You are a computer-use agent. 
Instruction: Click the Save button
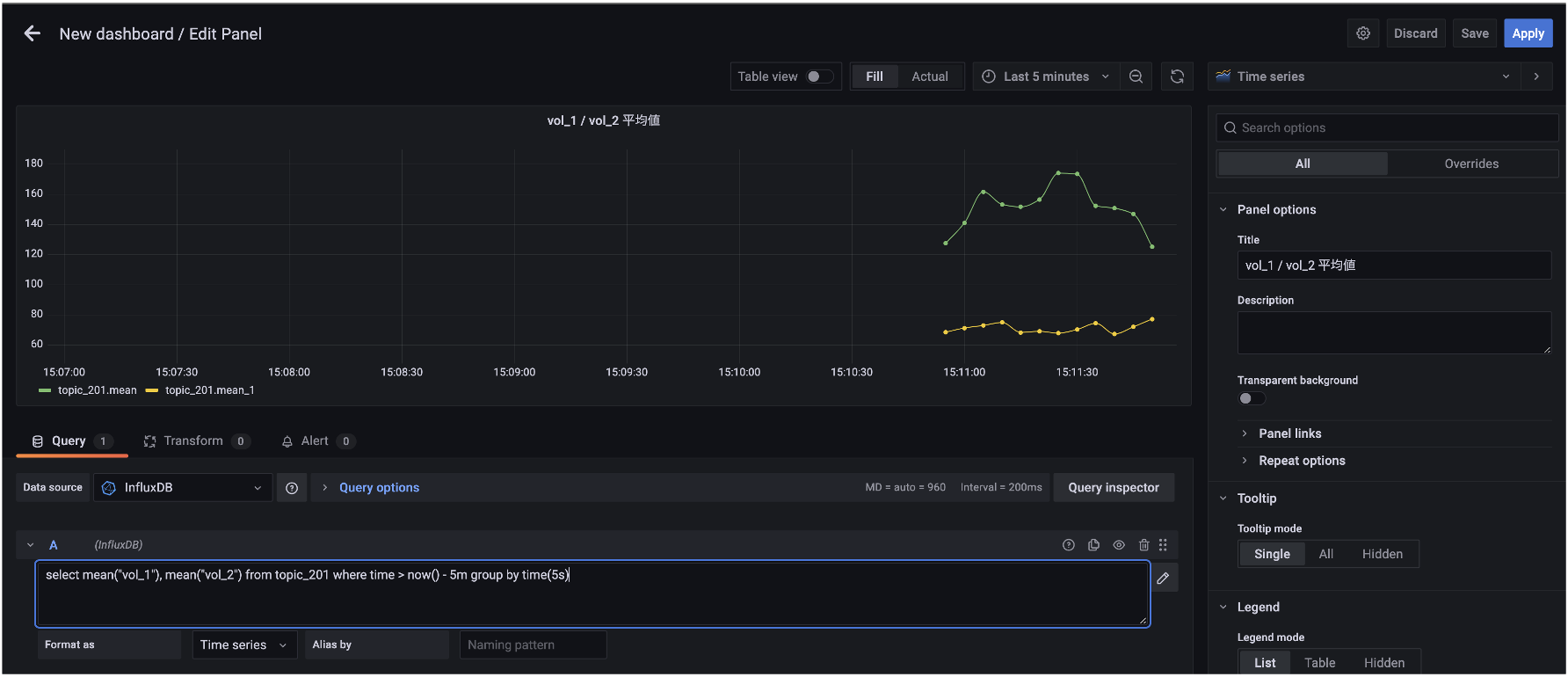[x=1475, y=33]
